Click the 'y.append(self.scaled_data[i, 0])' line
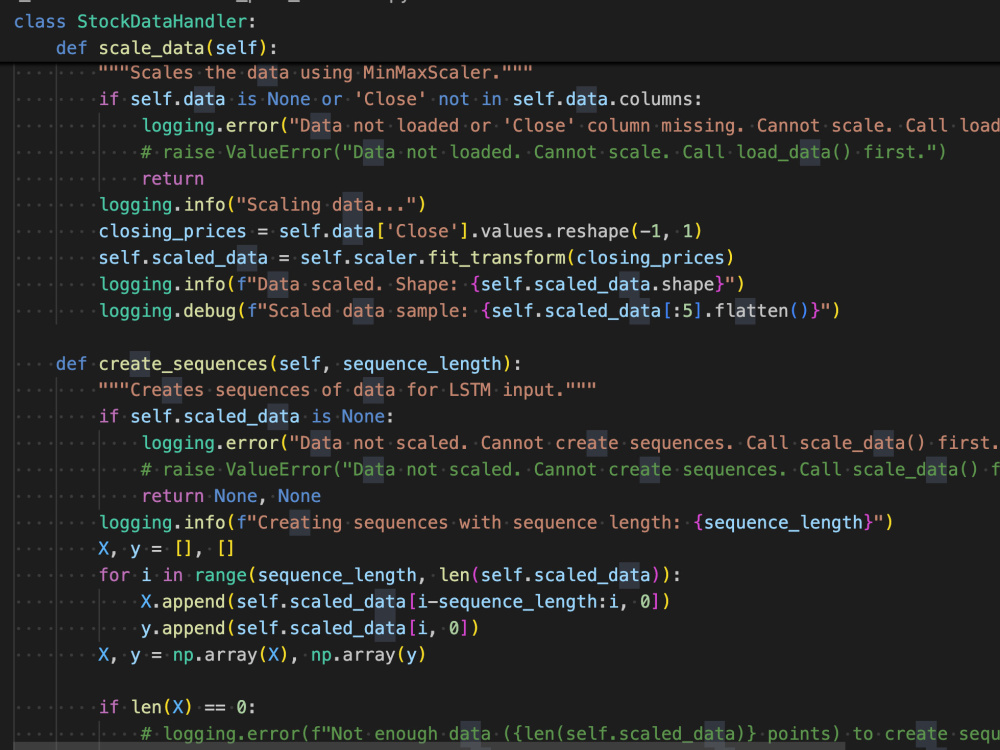1000x750 pixels. click(310, 629)
